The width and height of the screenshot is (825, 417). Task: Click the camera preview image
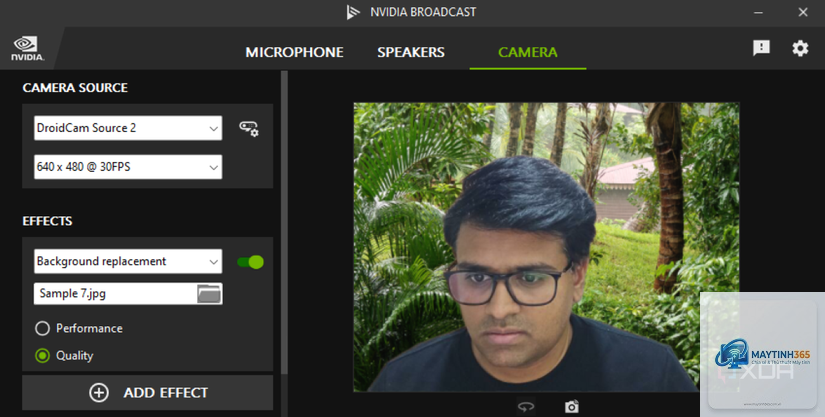click(546, 247)
